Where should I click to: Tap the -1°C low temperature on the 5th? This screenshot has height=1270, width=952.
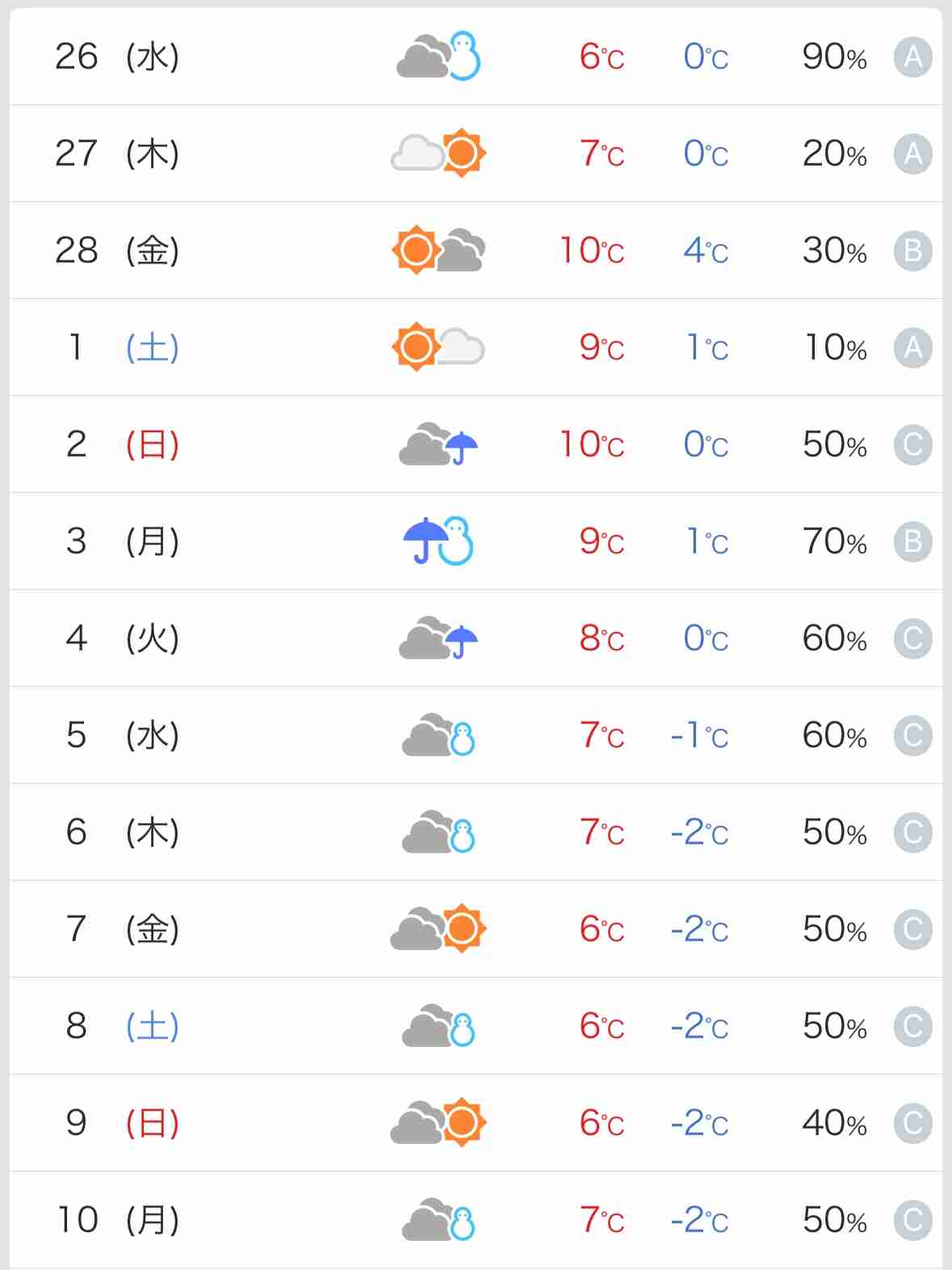699,736
